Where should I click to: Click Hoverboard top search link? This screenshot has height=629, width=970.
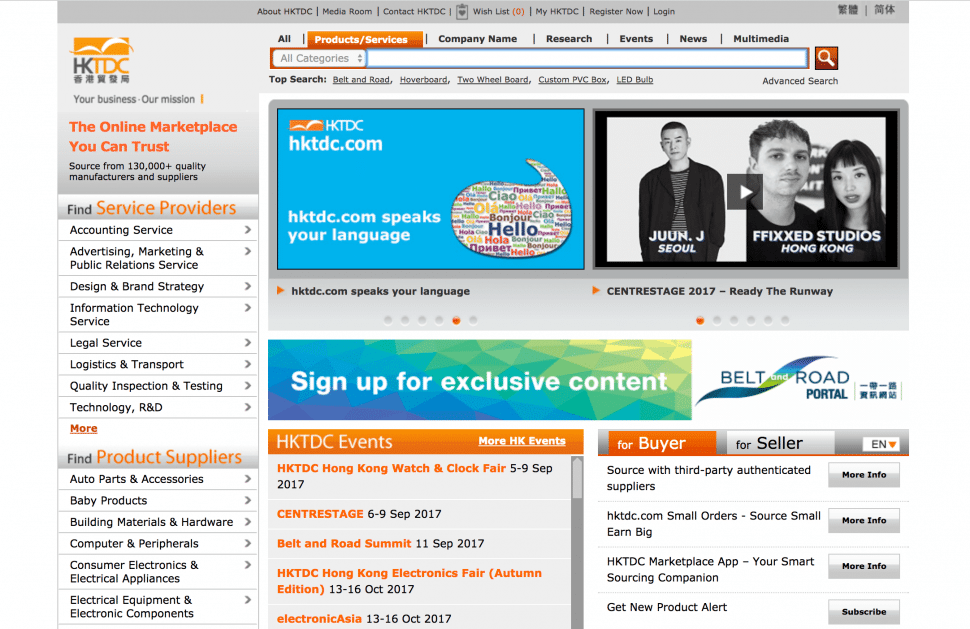coord(423,80)
